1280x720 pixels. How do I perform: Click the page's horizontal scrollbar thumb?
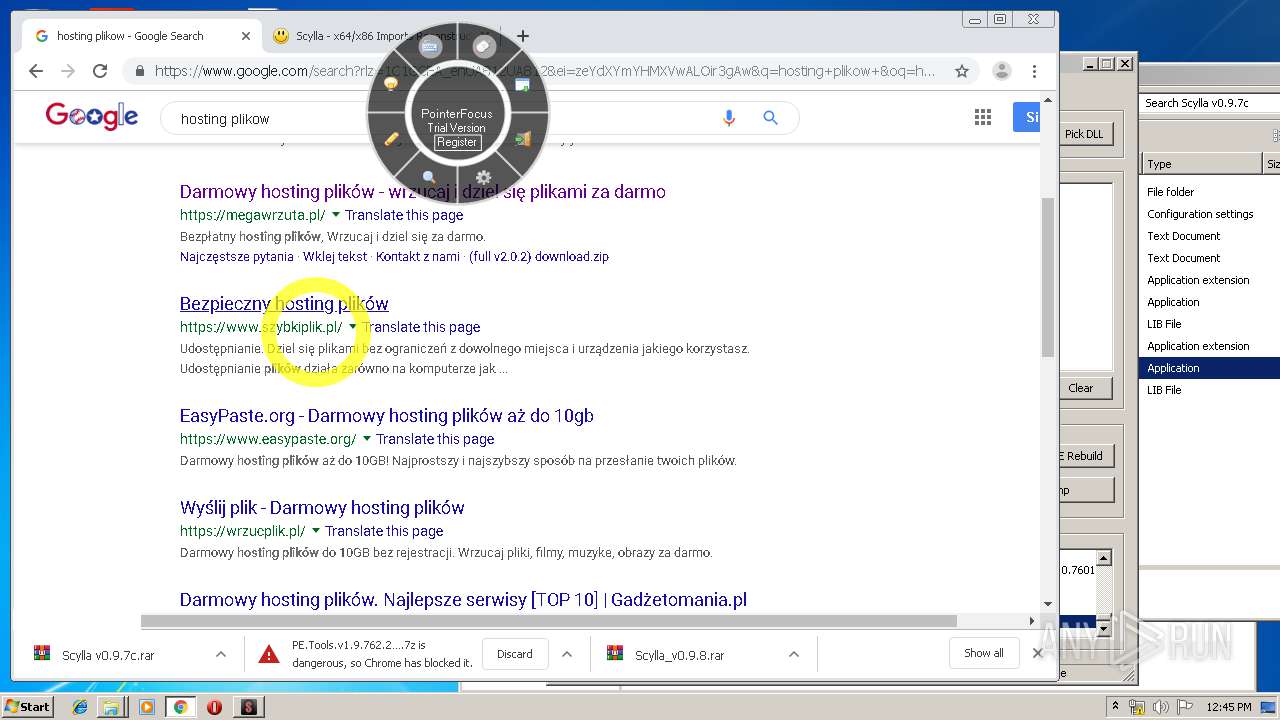click(x=548, y=620)
